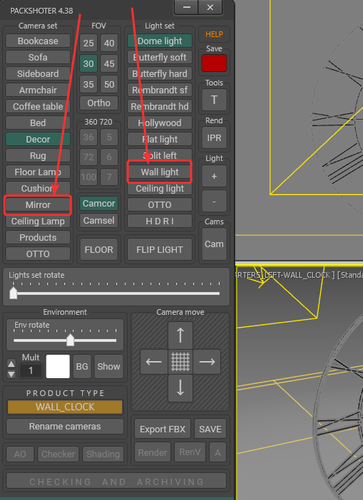The width and height of the screenshot is (363, 500).
Task: Move camera down with the arrow button
Action: [x=180, y=388]
